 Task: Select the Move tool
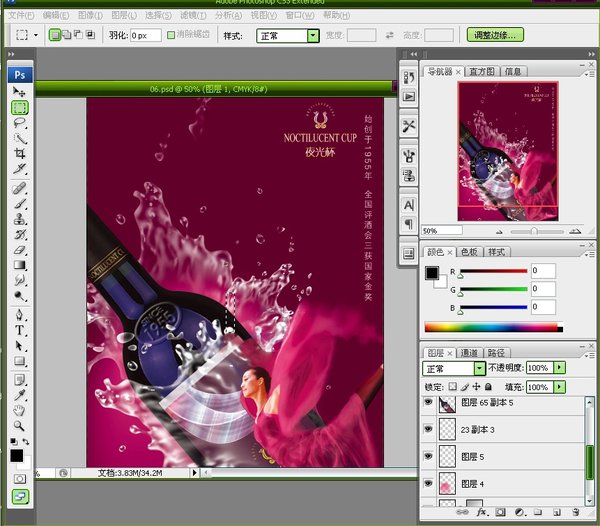[x=19, y=92]
